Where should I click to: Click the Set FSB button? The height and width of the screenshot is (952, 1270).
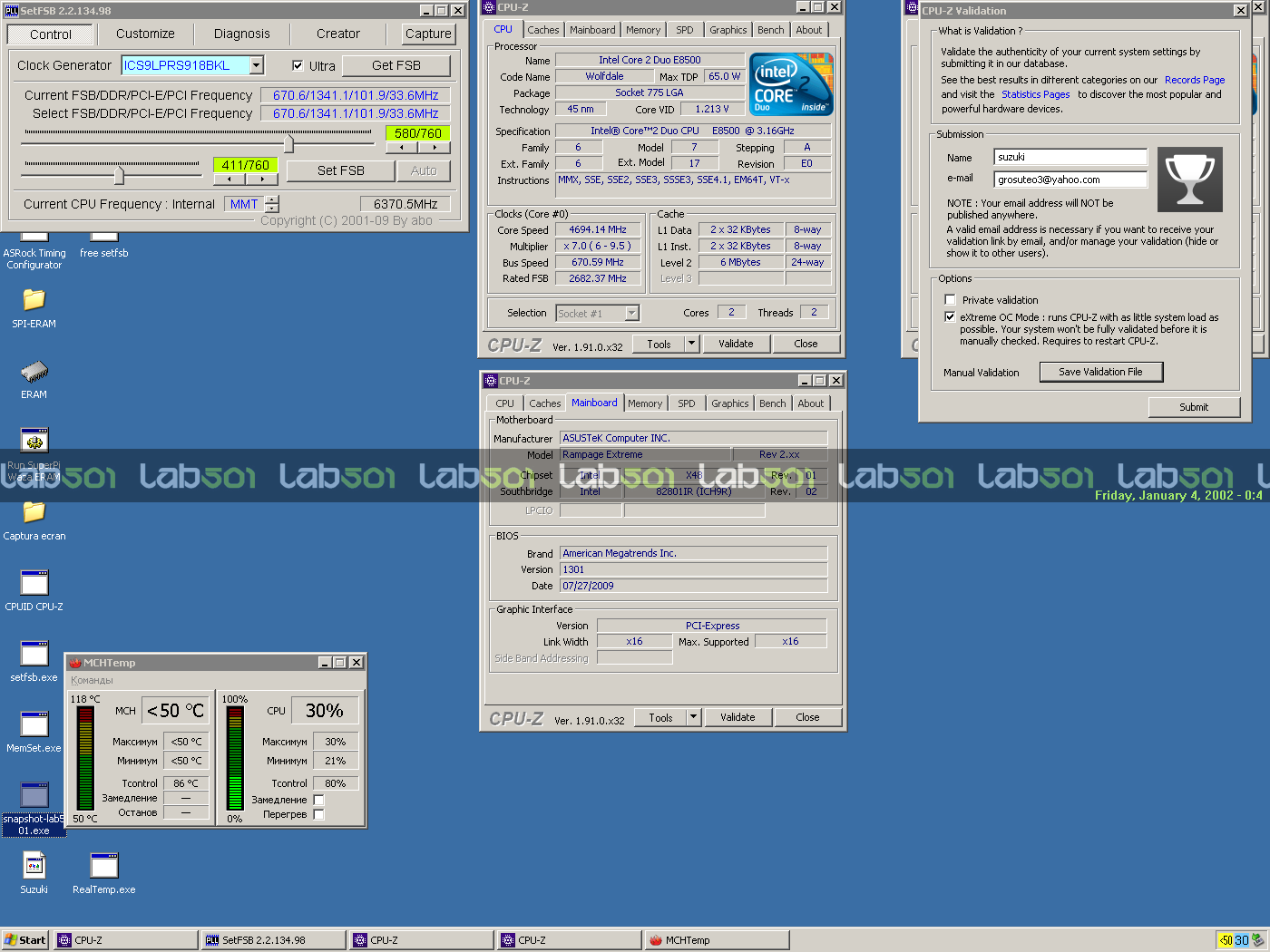[341, 170]
